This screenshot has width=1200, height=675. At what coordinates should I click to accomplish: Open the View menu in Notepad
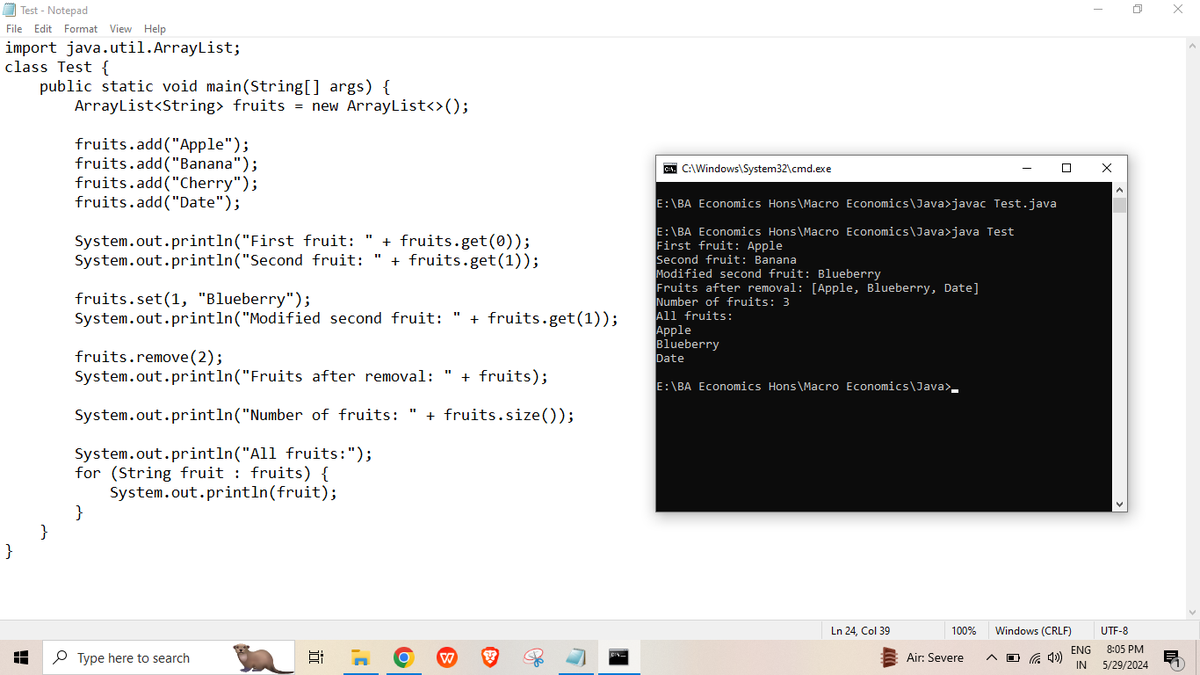121,29
